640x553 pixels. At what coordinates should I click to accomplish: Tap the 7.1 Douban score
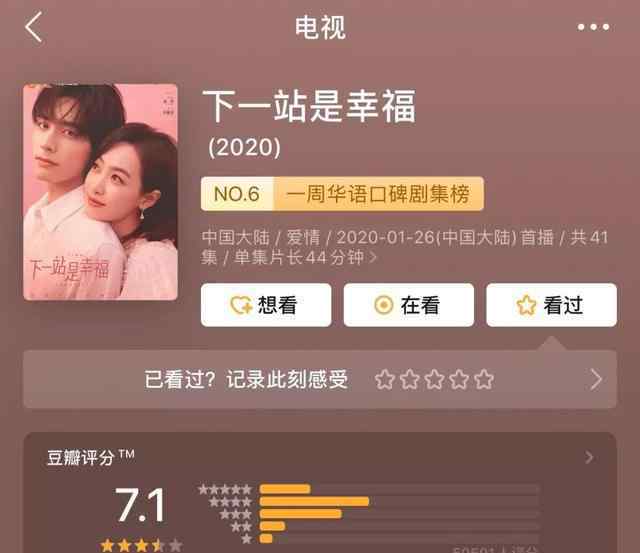[x=140, y=505]
